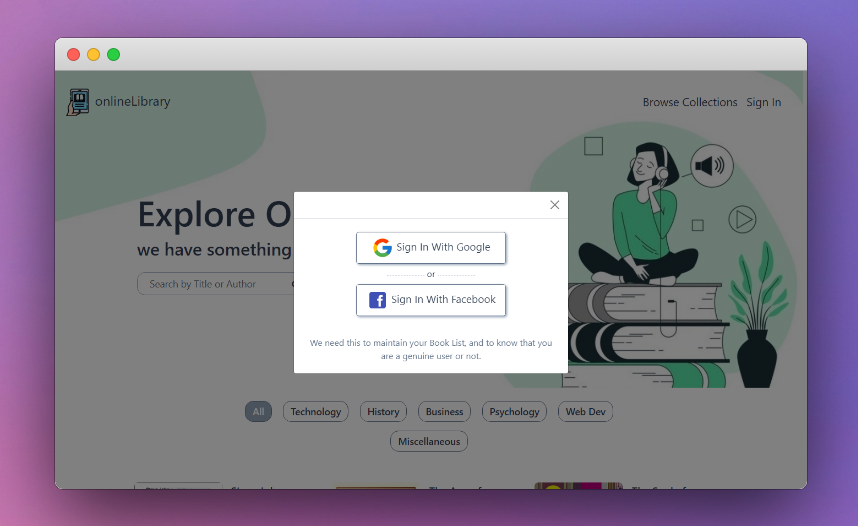Screen dimensions: 858x526
Task: Select the All category filter
Action: (x=258, y=412)
